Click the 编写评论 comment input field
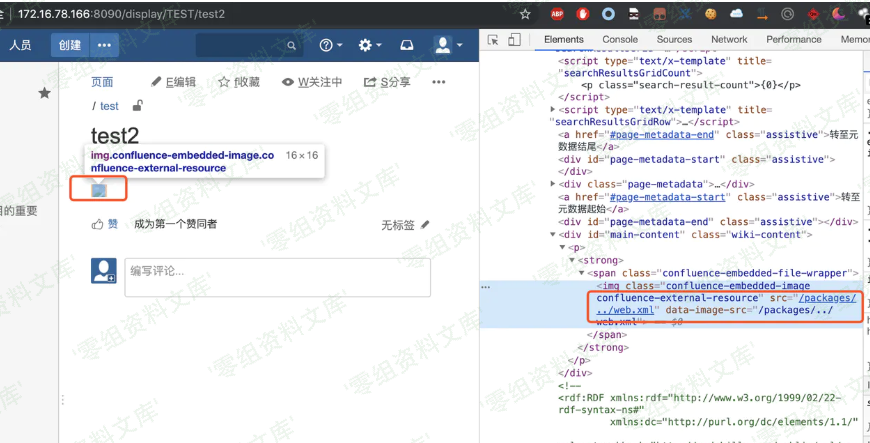Viewport: 870px width, 443px height. click(x=277, y=277)
